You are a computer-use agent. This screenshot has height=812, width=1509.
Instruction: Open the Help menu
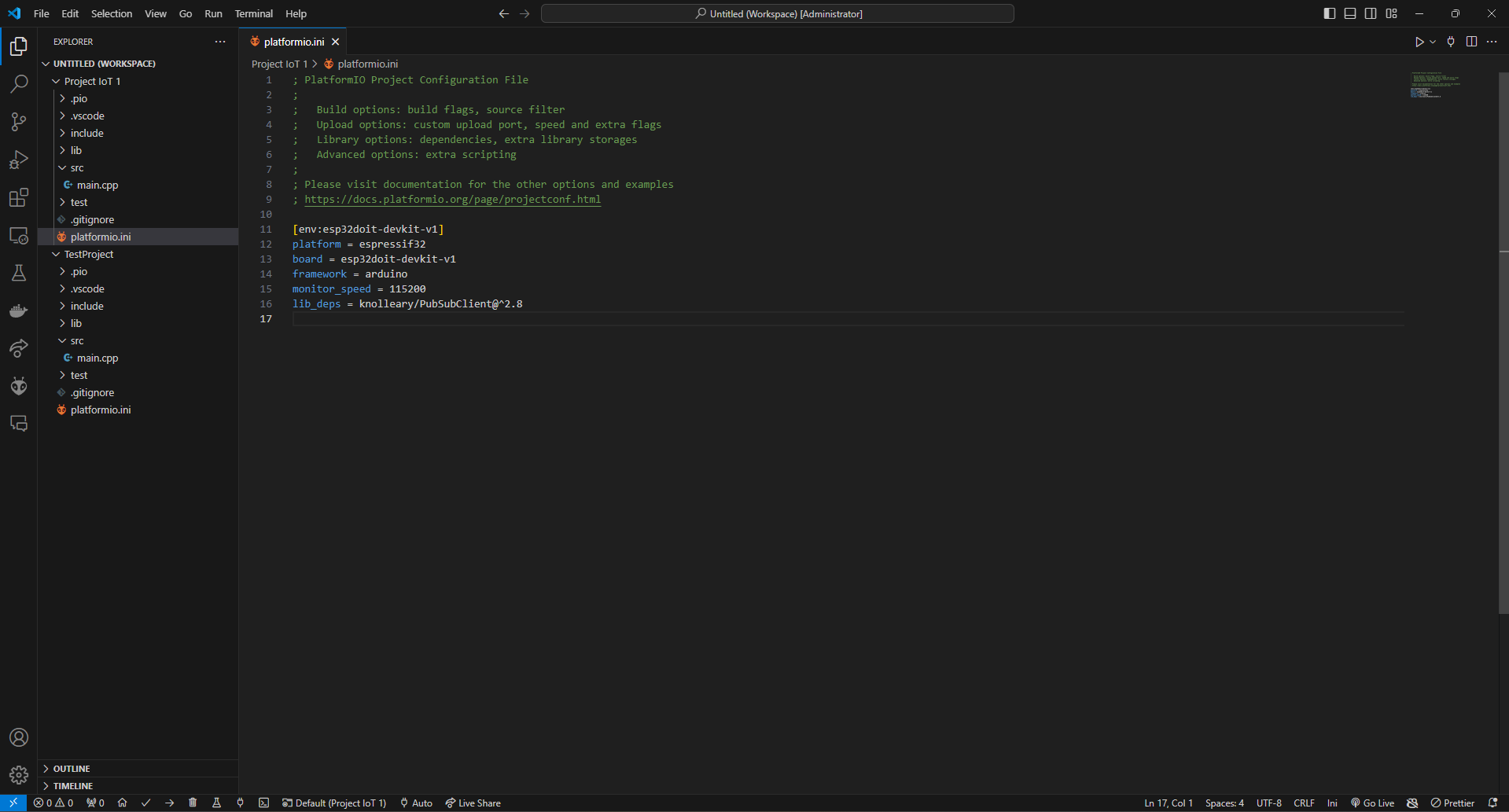(x=296, y=13)
